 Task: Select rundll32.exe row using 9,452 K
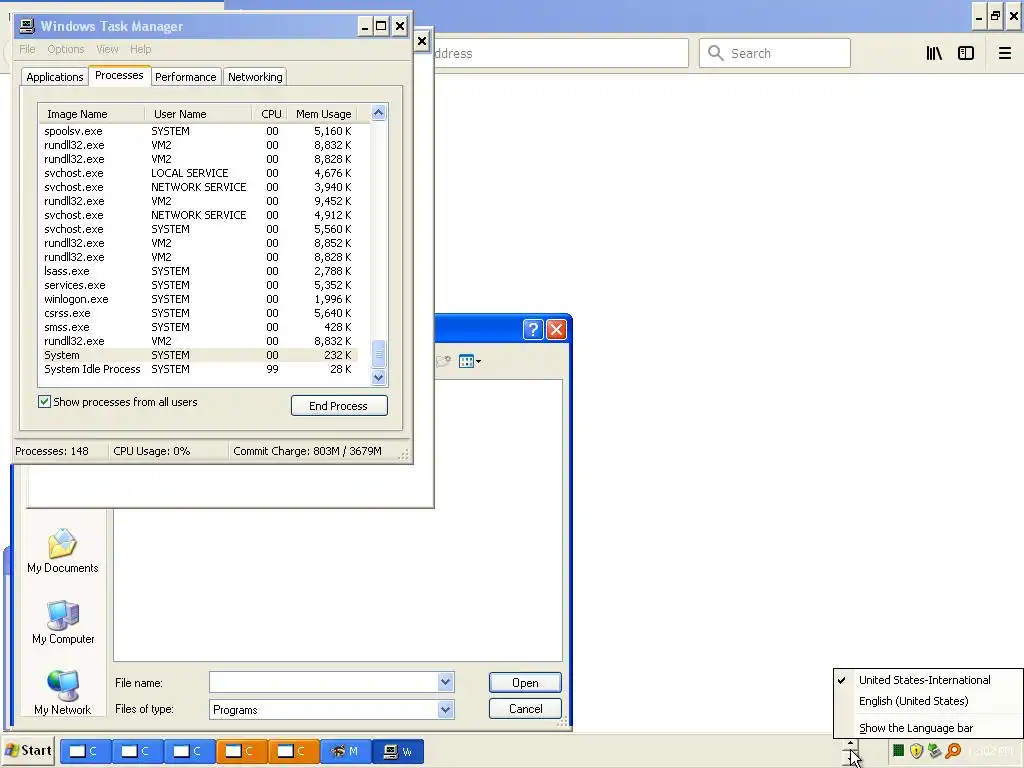(x=198, y=201)
